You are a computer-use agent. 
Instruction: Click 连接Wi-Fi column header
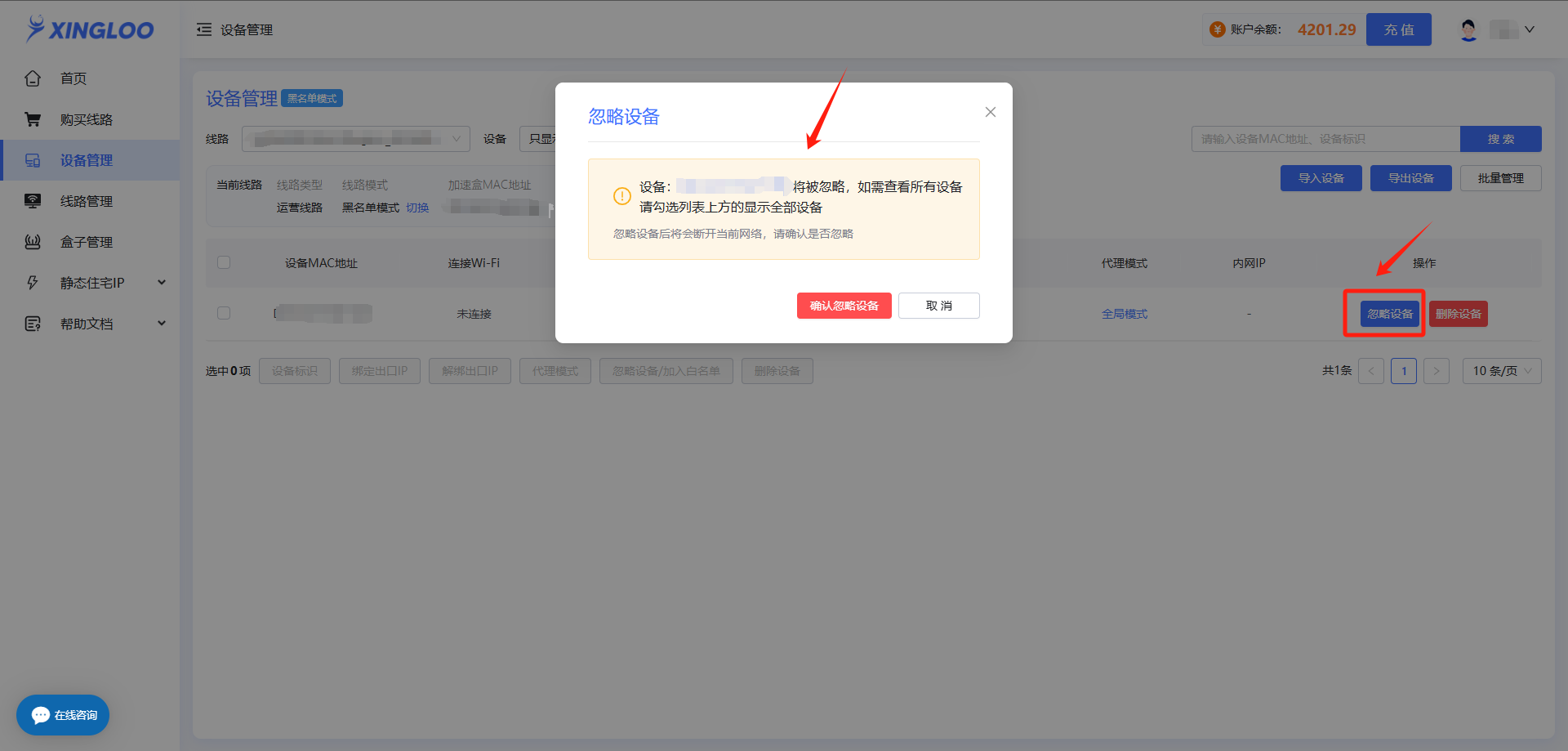point(474,263)
